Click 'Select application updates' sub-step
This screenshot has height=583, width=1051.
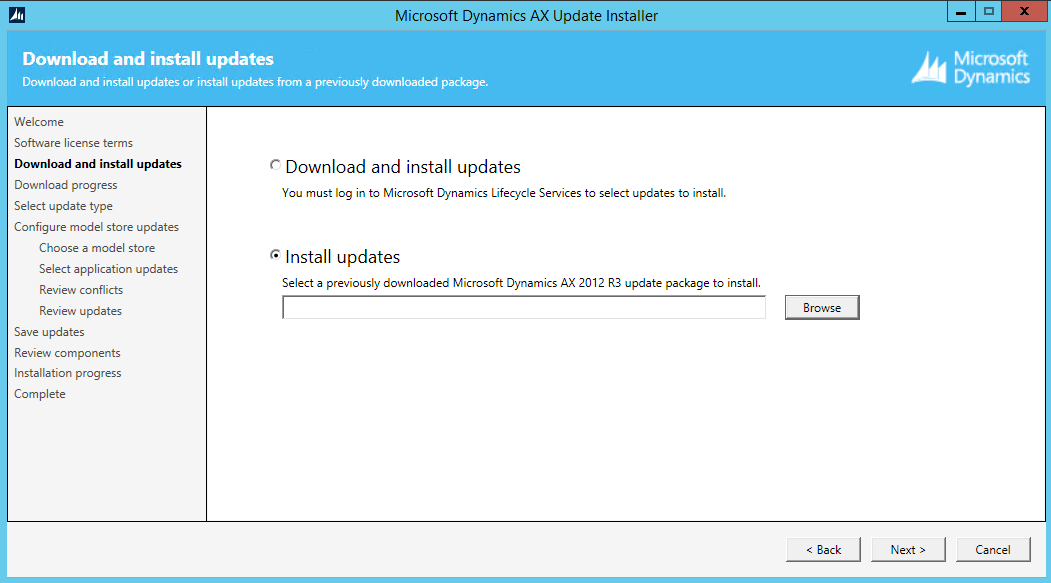pyautogui.click(x=109, y=269)
